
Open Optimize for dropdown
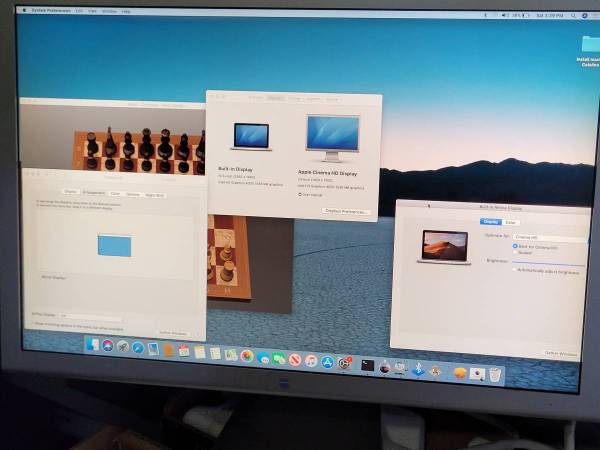tap(549, 238)
